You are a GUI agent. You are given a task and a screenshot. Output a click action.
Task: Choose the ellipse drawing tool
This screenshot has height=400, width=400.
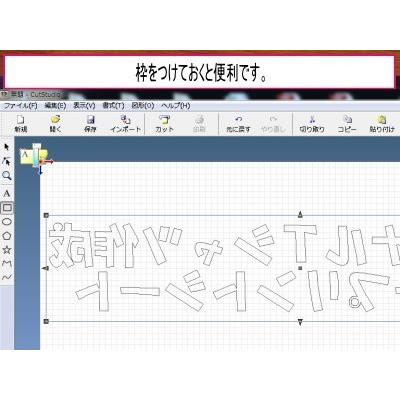pyautogui.click(x=7, y=222)
